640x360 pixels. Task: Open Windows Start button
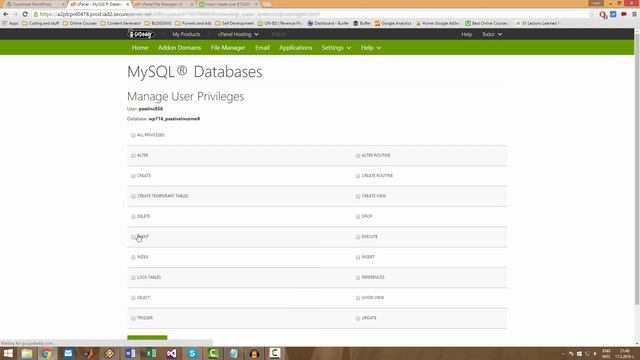8,353
